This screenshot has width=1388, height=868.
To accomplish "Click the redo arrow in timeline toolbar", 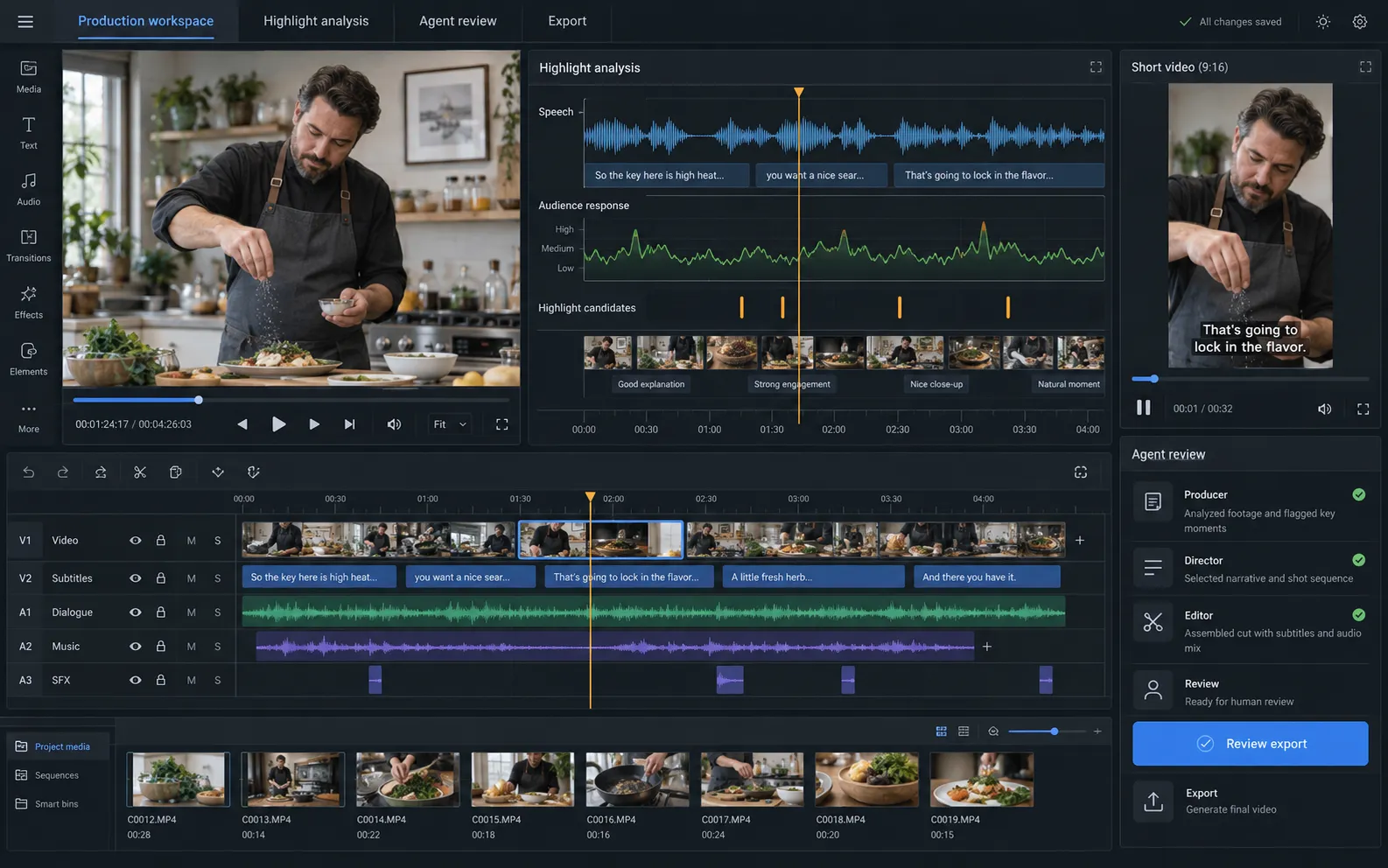I will (63, 472).
